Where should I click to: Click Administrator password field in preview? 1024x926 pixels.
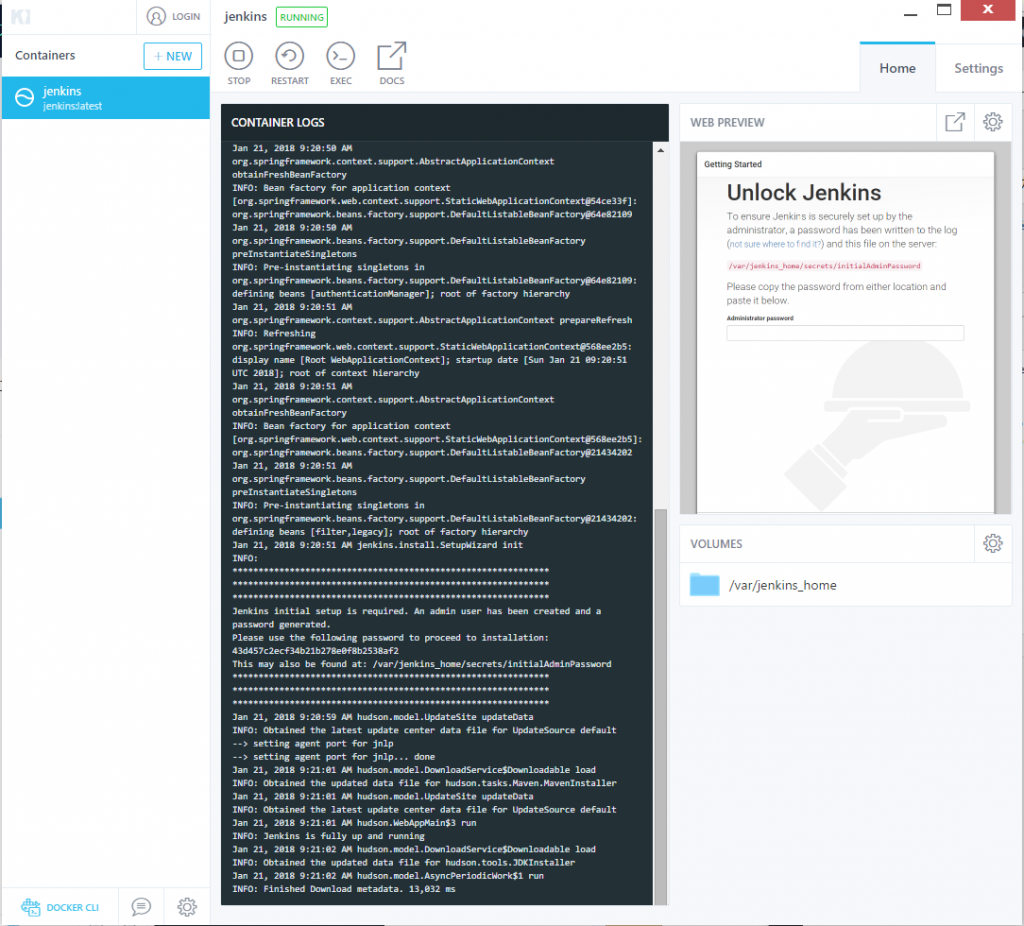point(845,333)
